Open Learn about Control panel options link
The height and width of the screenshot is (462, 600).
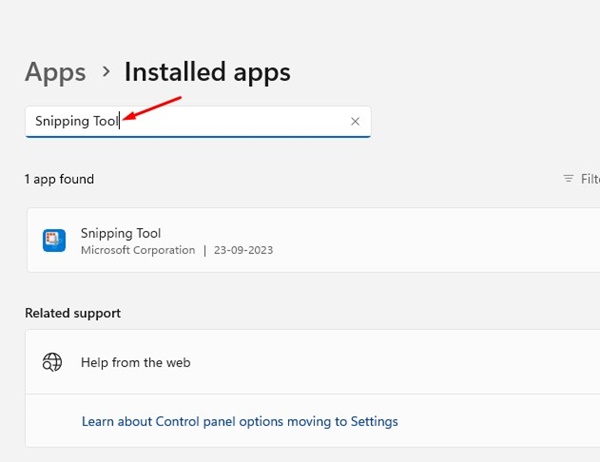[240, 421]
